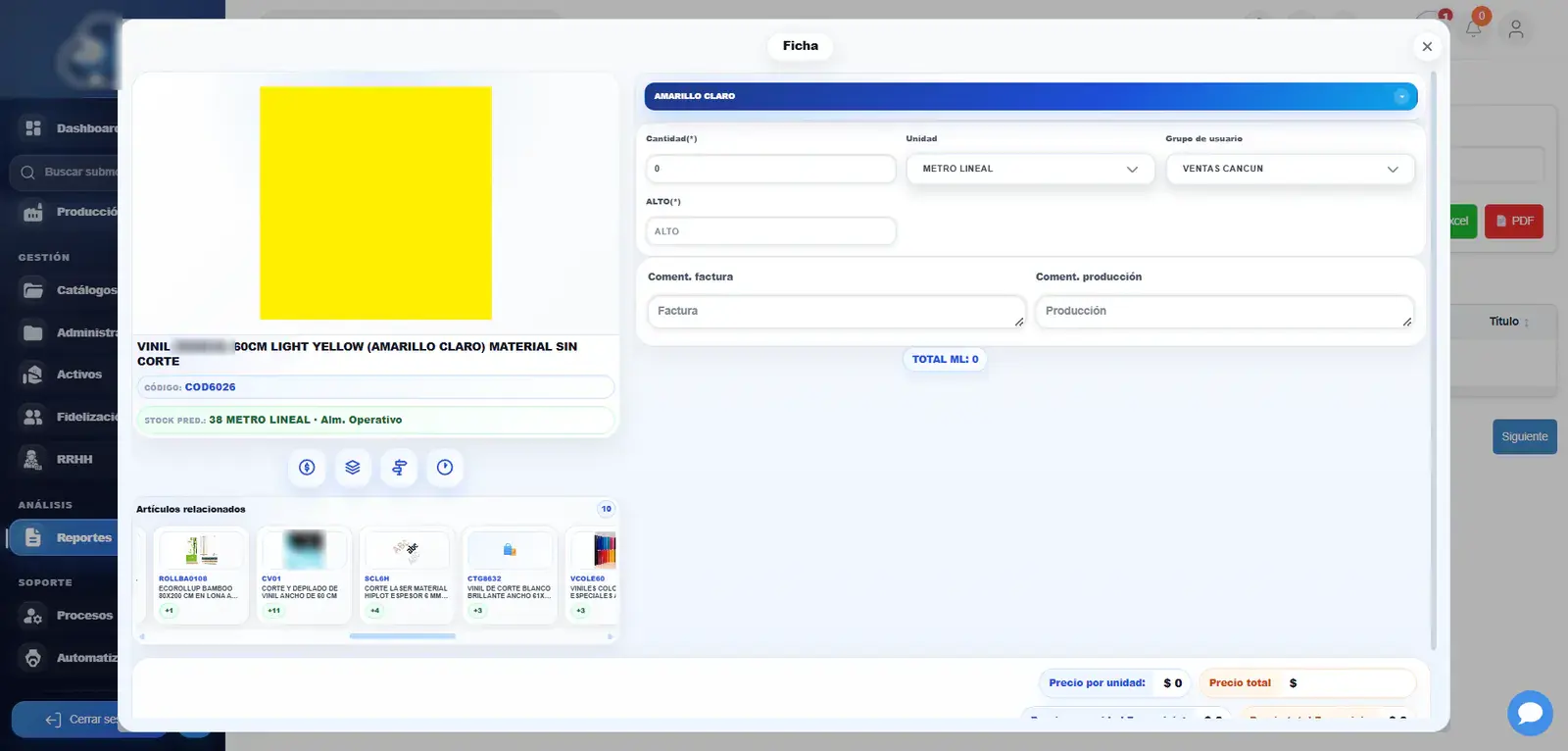Click the Siguiente button
The image size is (1568, 751).
tap(1525, 436)
